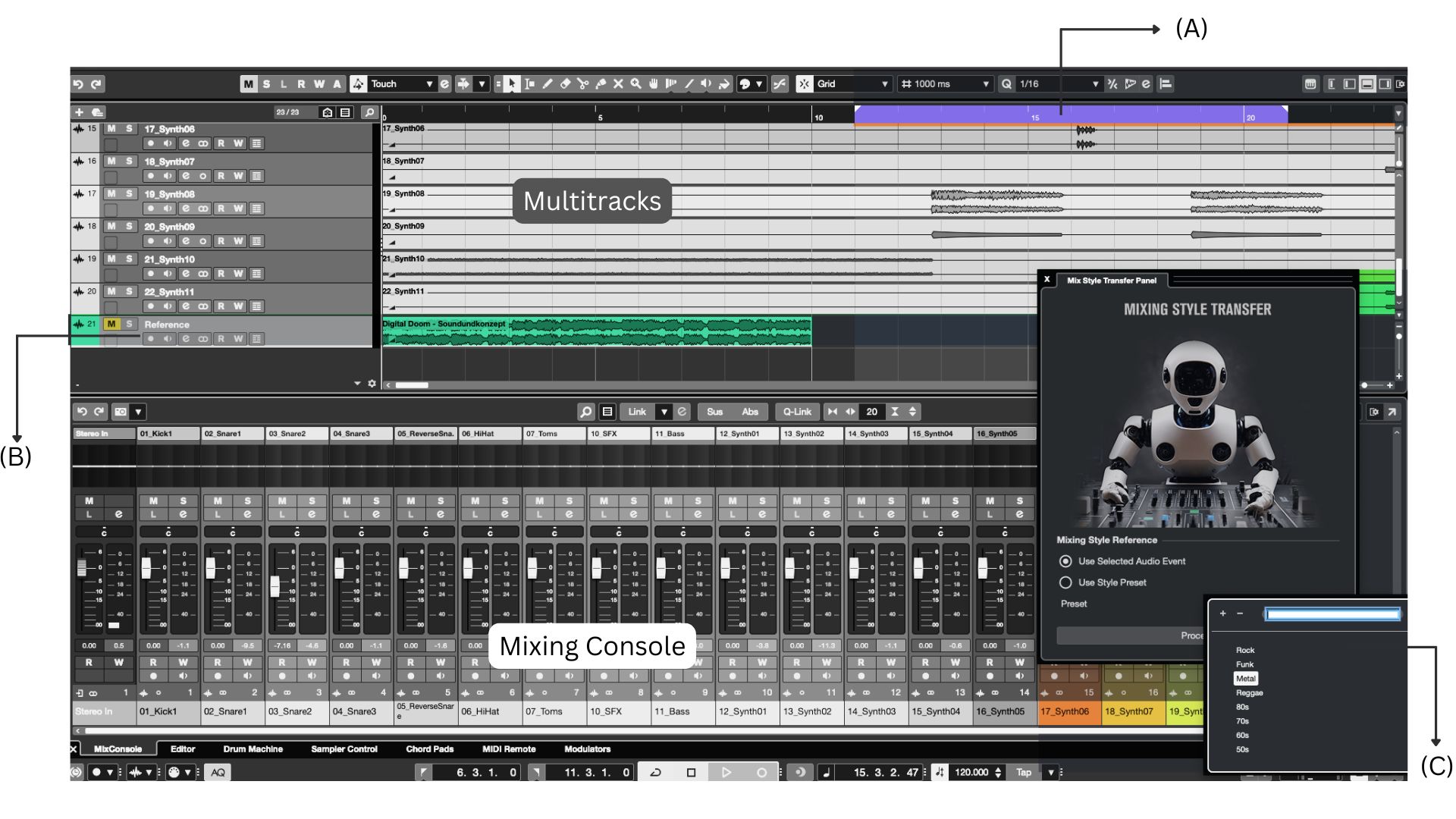Solo the 11_Bass mixer channel
This screenshot has width=1456, height=819.
click(698, 501)
